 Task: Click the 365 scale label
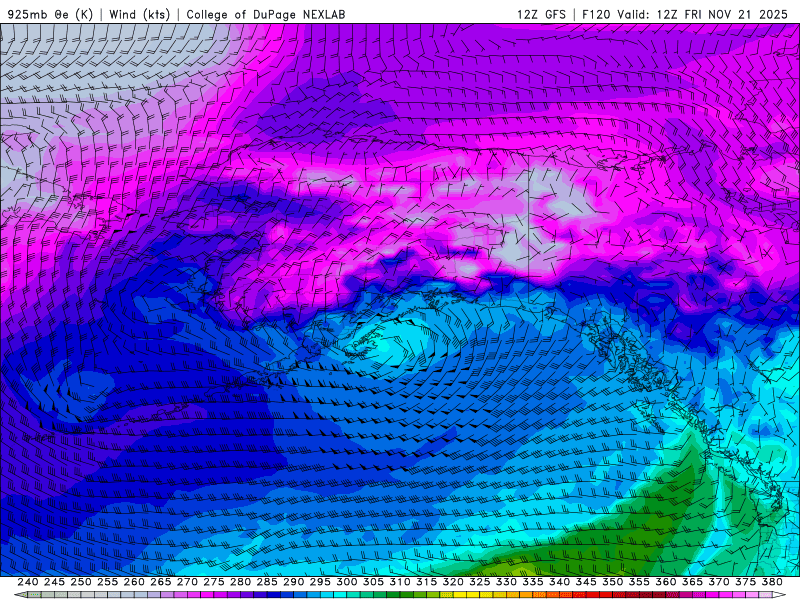(692, 582)
